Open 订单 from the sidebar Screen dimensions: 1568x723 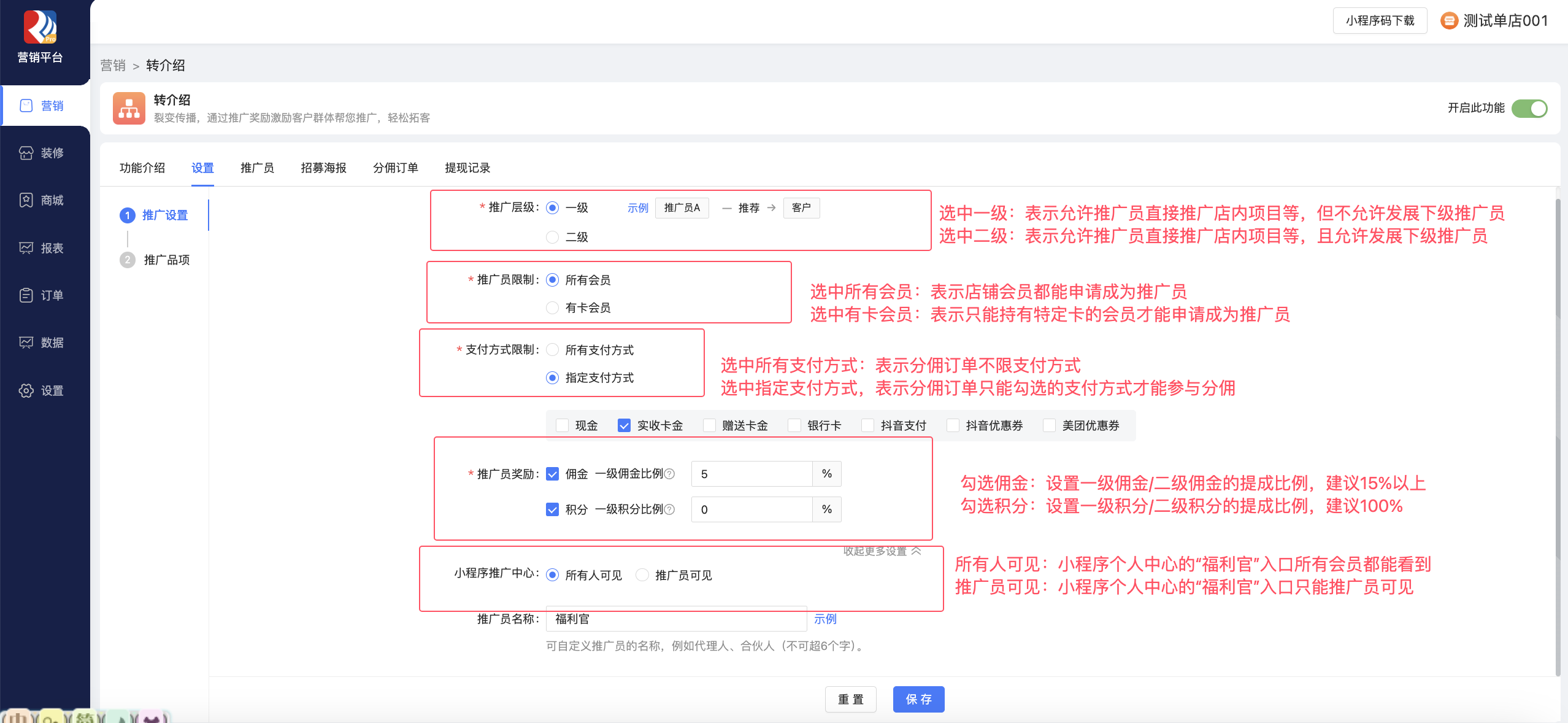click(x=26, y=295)
